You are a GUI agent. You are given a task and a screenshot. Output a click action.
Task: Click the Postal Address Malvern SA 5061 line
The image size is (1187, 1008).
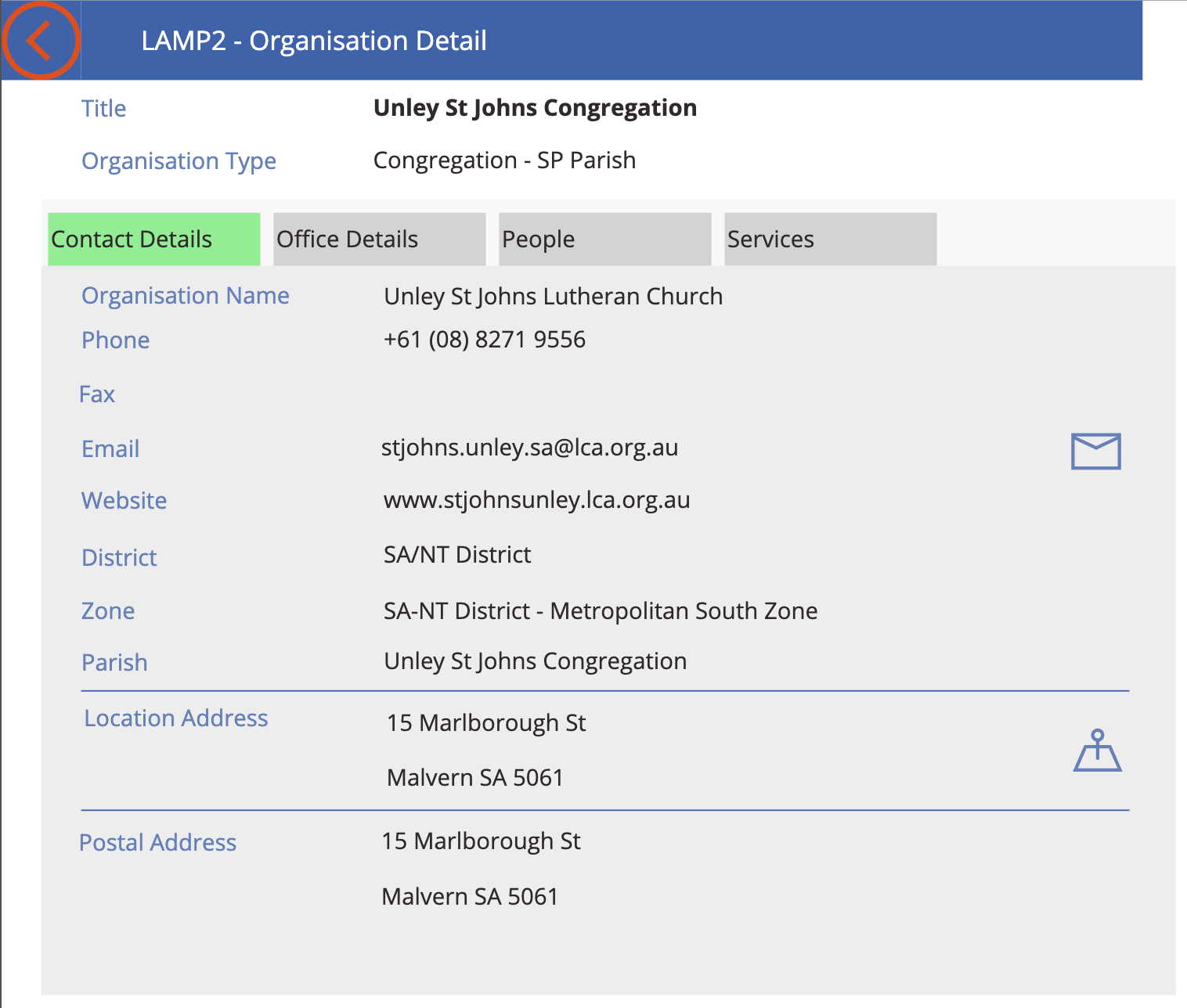coord(470,897)
